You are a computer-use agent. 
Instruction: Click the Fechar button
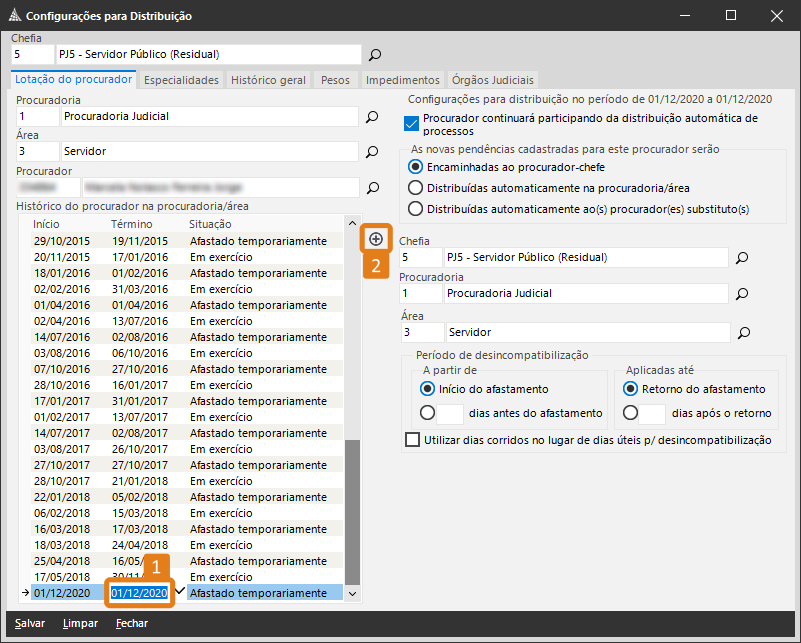point(131,623)
